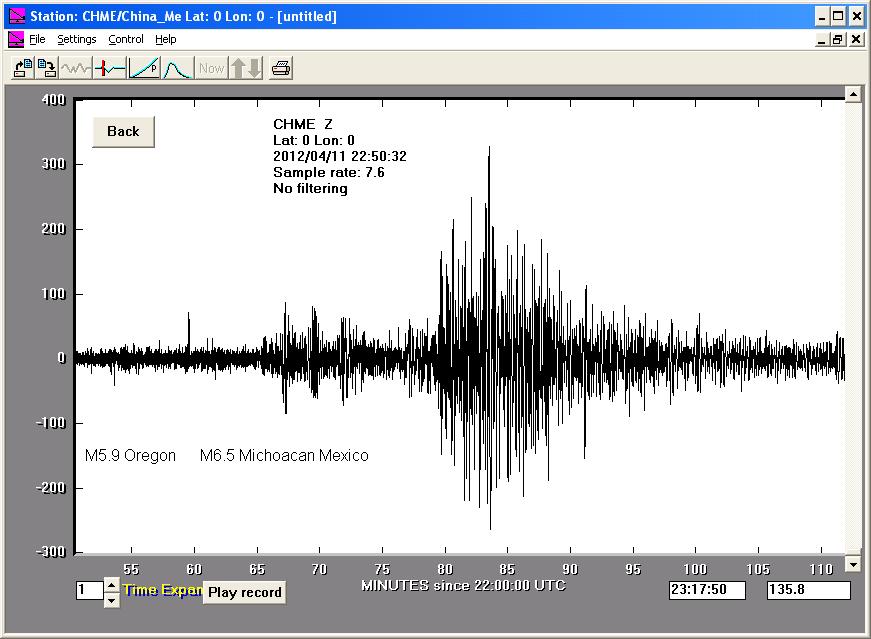Open the Help menu
Screen dimensions: 871x639
(x=166, y=40)
